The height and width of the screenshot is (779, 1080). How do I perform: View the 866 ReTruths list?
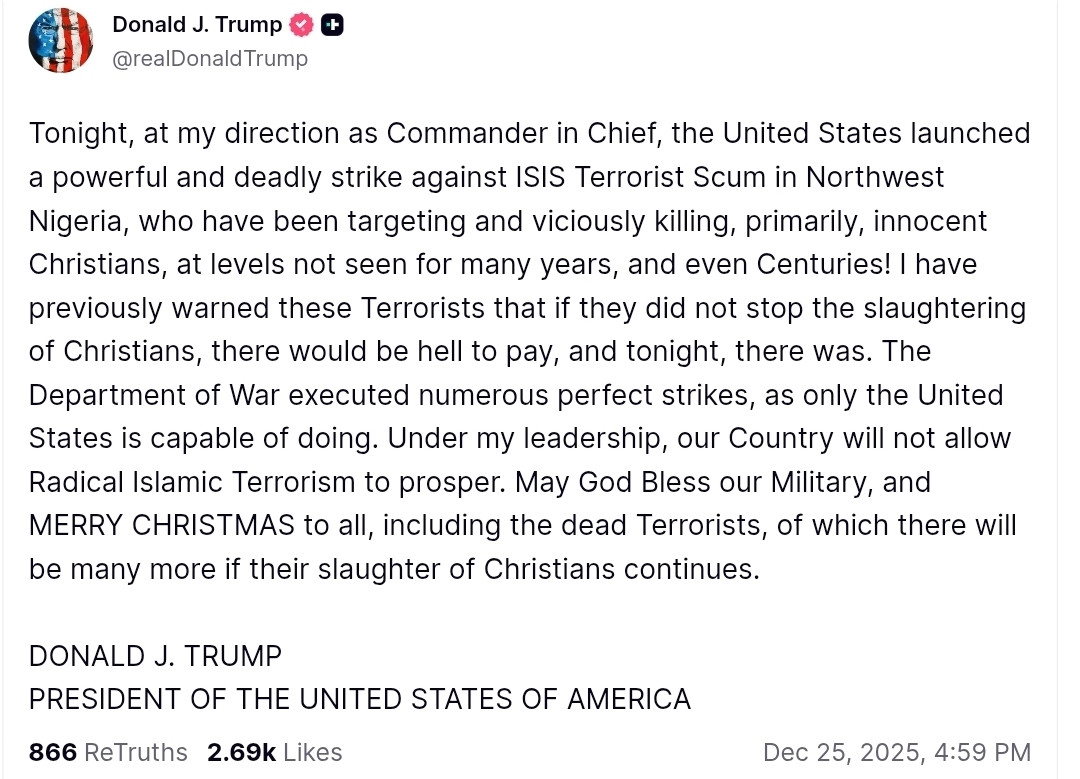(108, 752)
